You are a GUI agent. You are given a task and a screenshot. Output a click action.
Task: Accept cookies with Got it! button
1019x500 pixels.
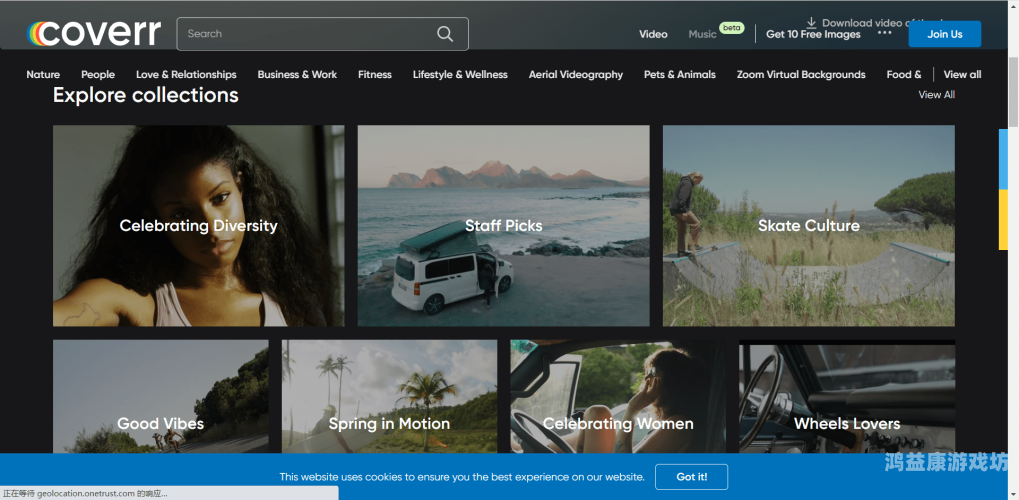[691, 477]
